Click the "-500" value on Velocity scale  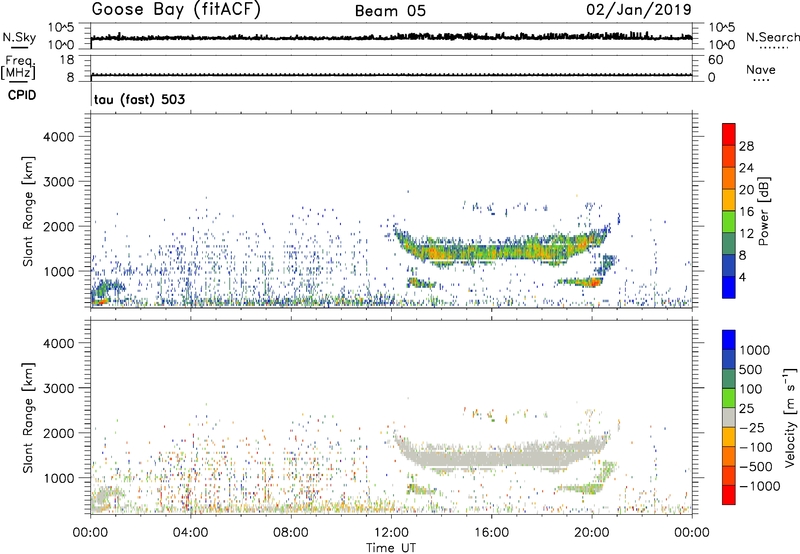[756, 467]
